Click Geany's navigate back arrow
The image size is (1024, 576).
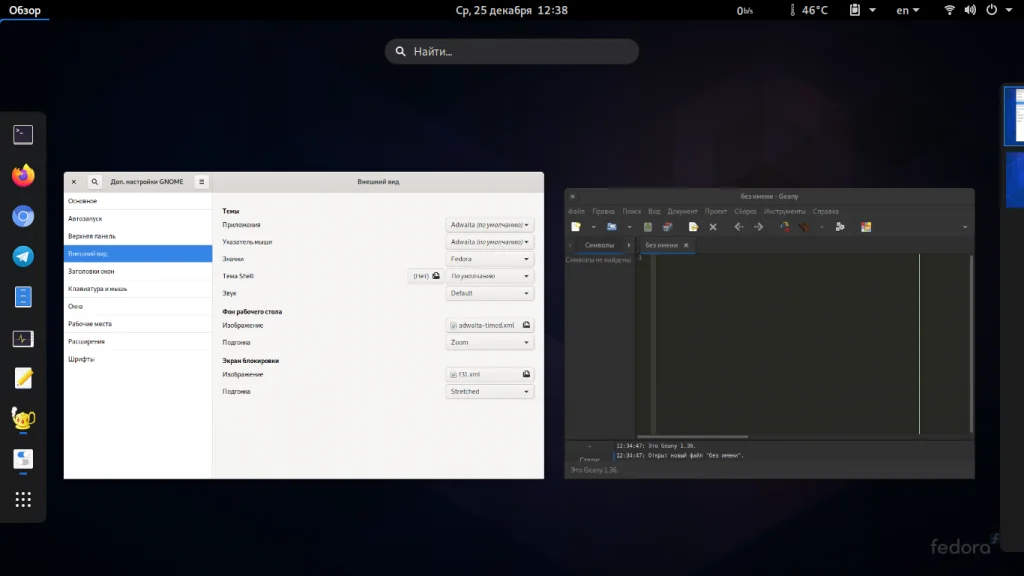pos(739,227)
